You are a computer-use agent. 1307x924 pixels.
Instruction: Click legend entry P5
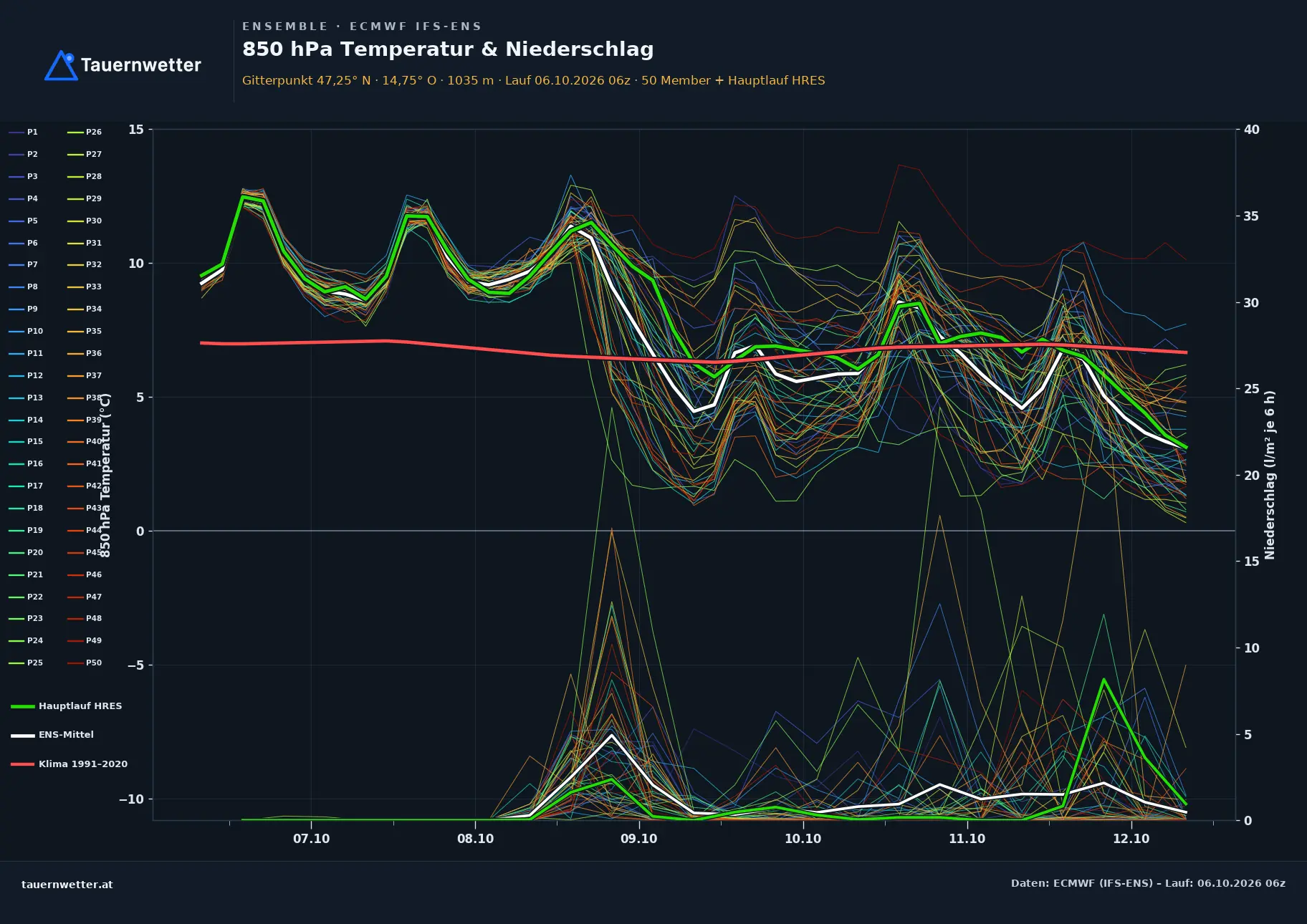click(x=23, y=221)
